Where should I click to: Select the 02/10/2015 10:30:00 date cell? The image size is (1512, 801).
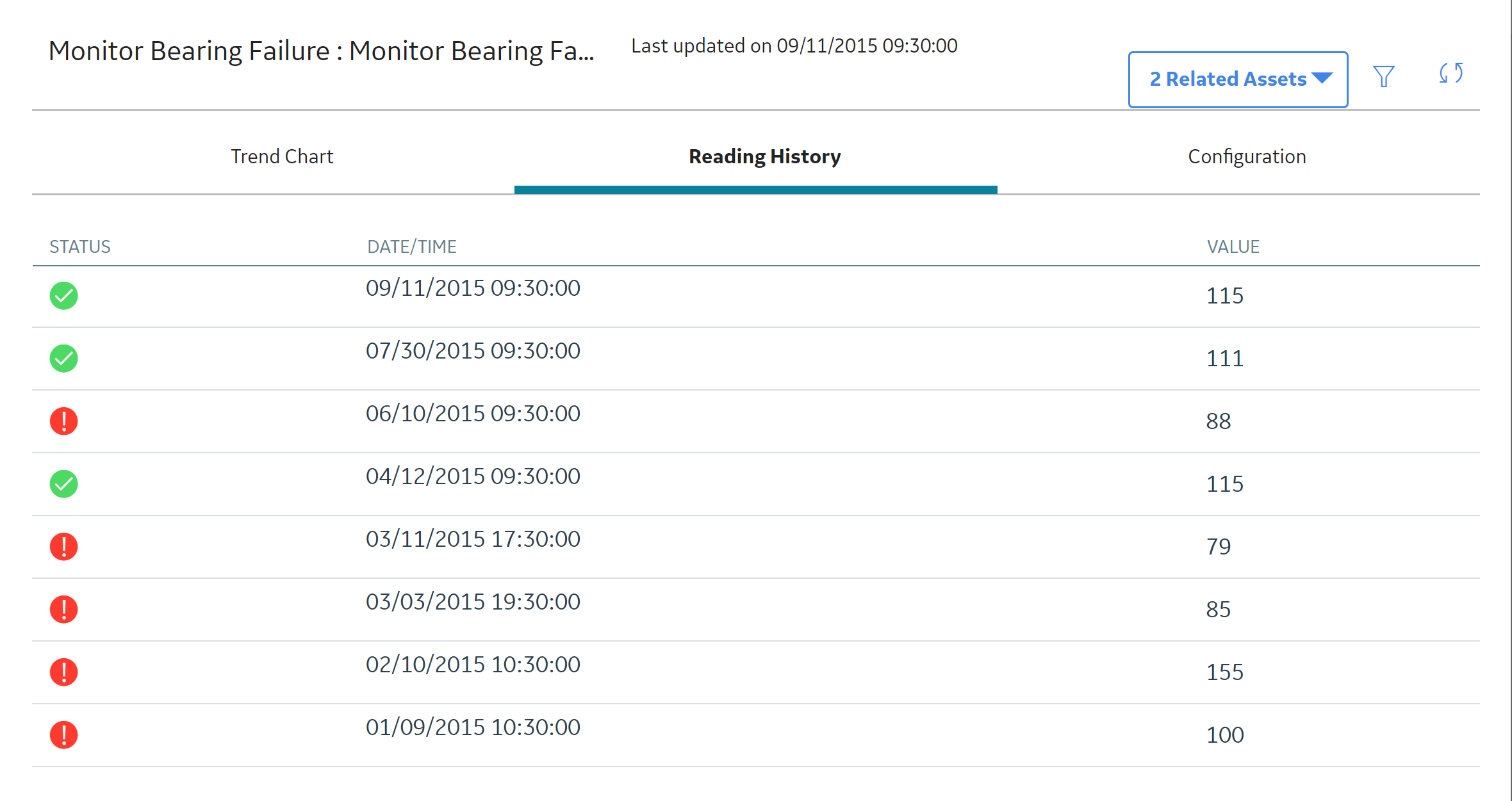tap(473, 665)
